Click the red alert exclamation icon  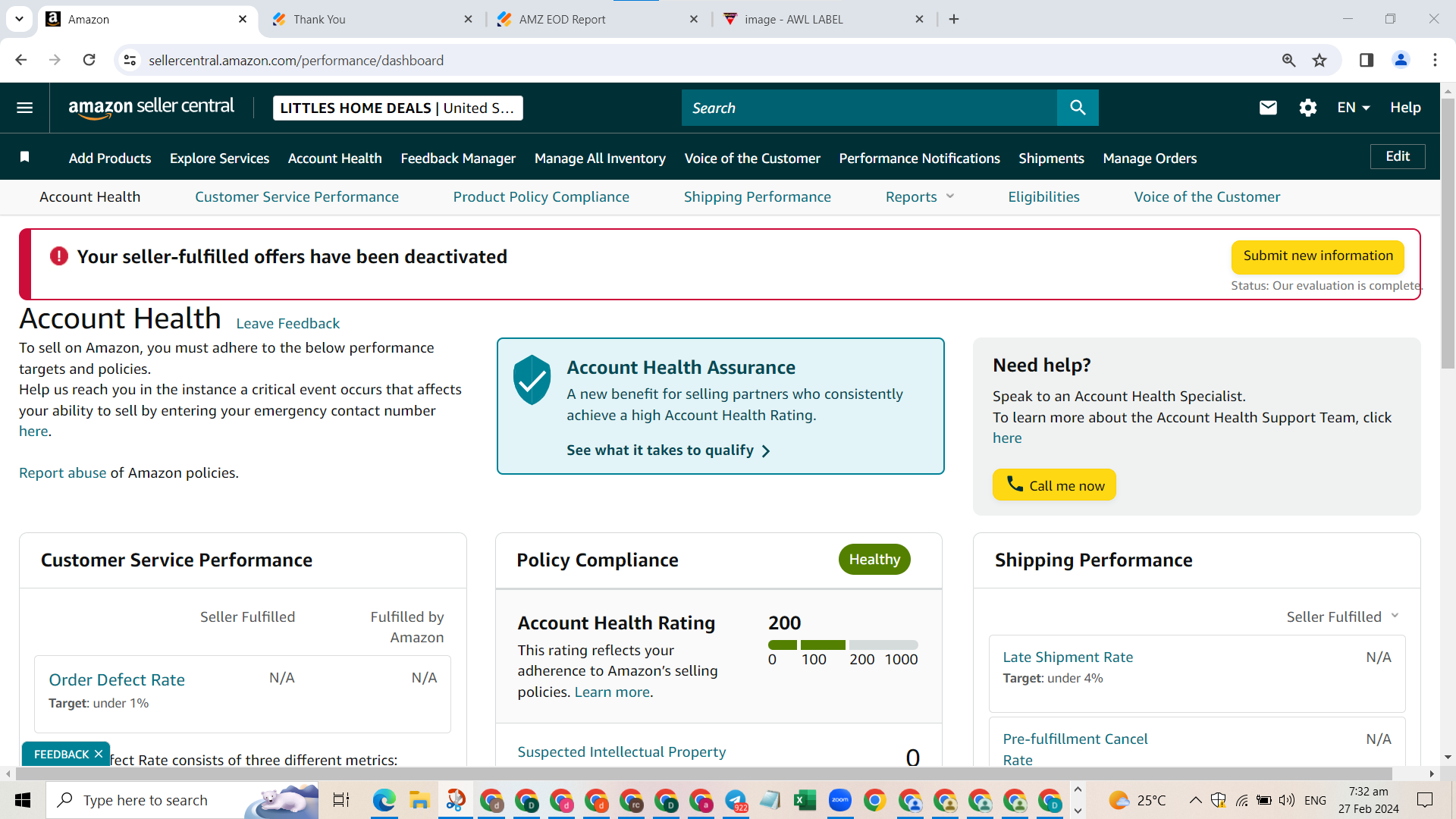[x=59, y=256]
